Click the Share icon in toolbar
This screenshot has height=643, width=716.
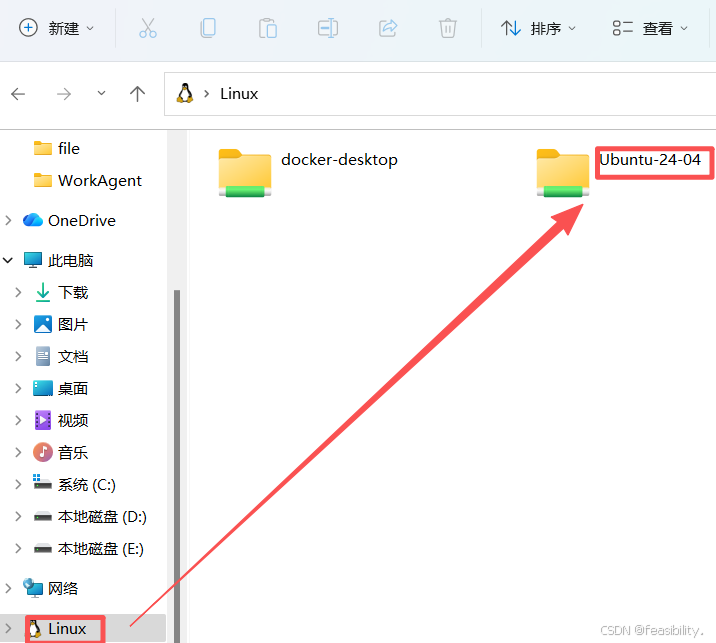388,28
